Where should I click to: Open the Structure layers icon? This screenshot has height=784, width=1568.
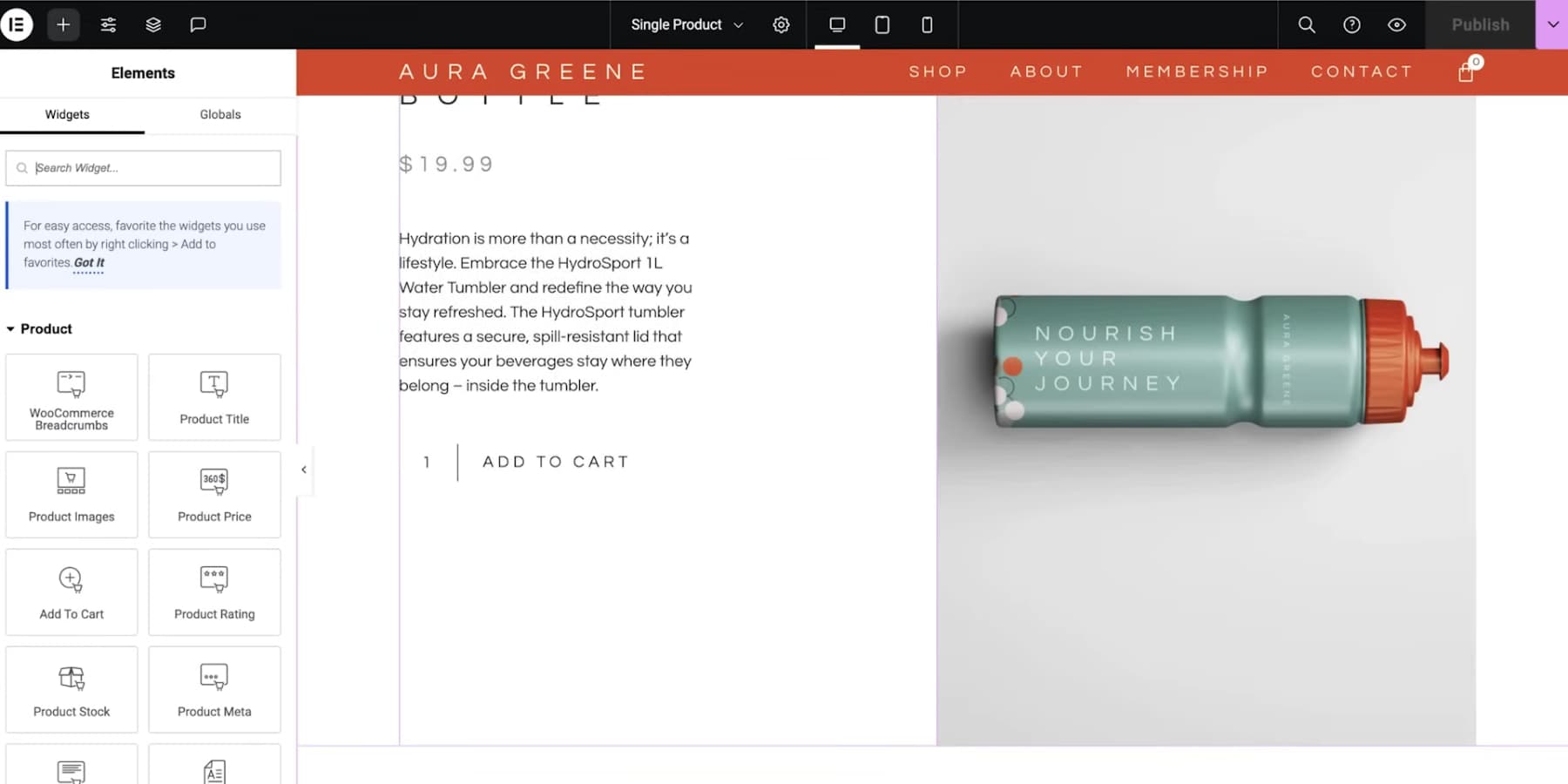coord(153,24)
